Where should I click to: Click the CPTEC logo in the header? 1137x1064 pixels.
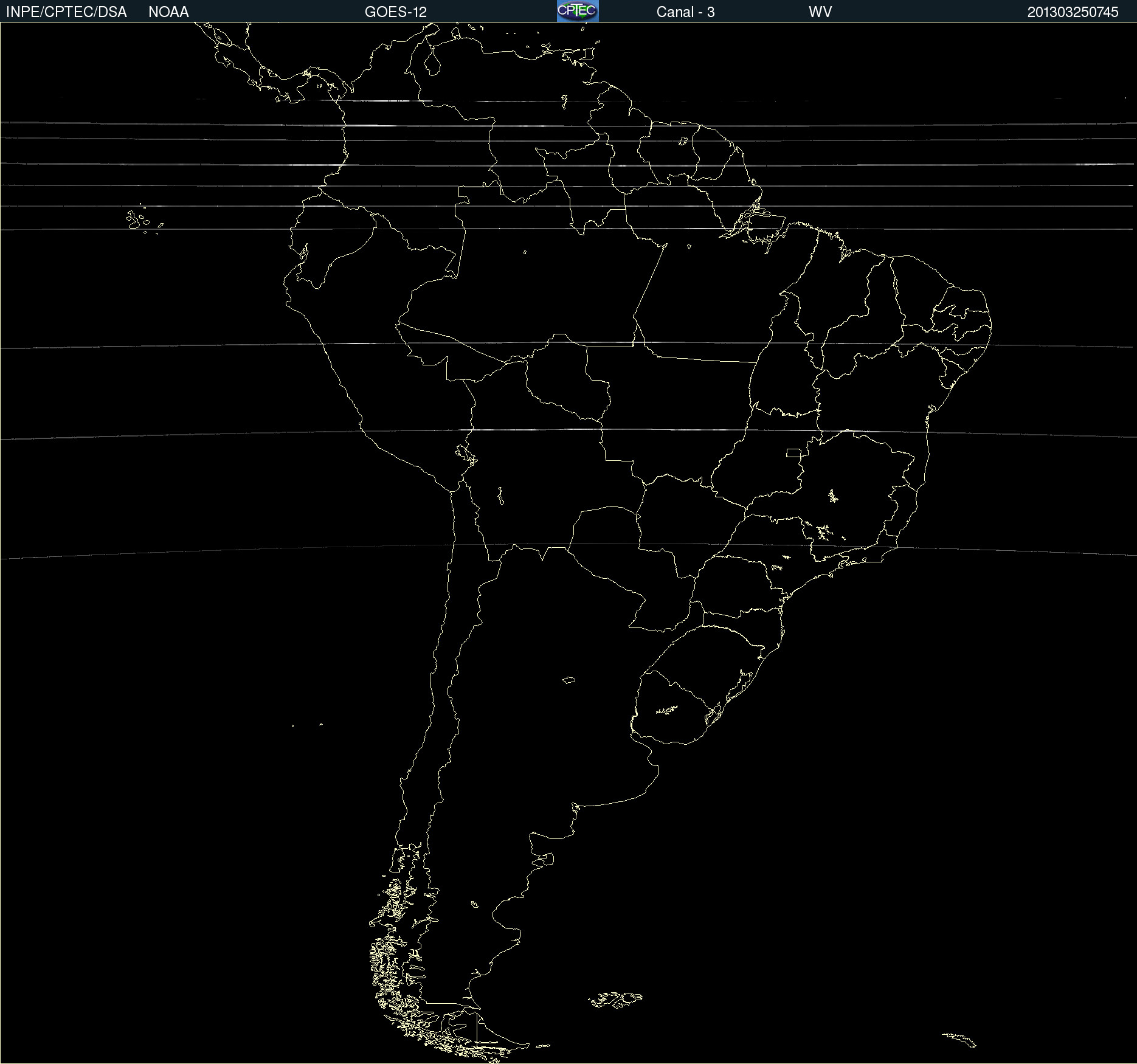tap(578, 11)
